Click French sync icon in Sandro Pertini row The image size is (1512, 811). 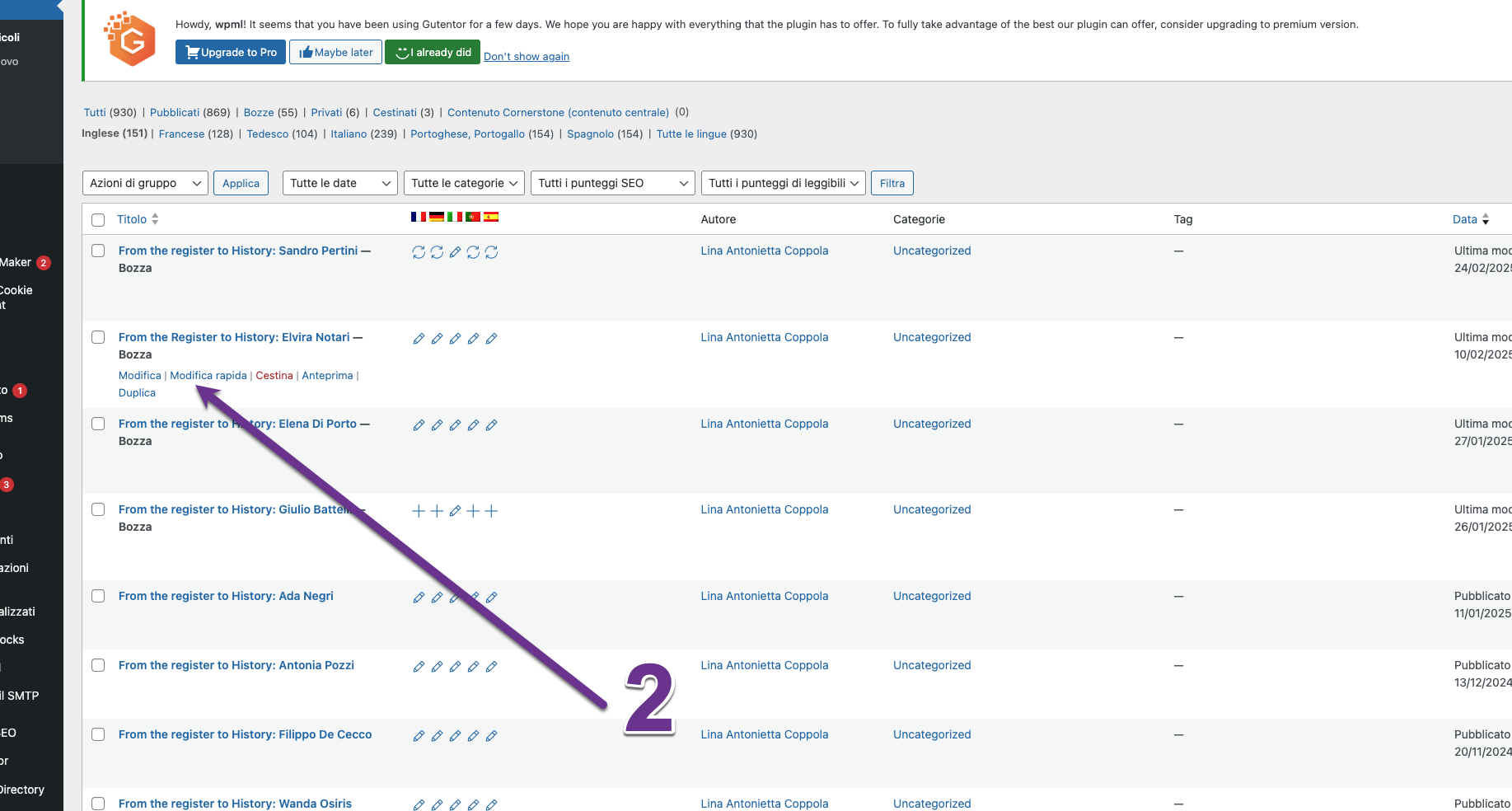(419, 252)
